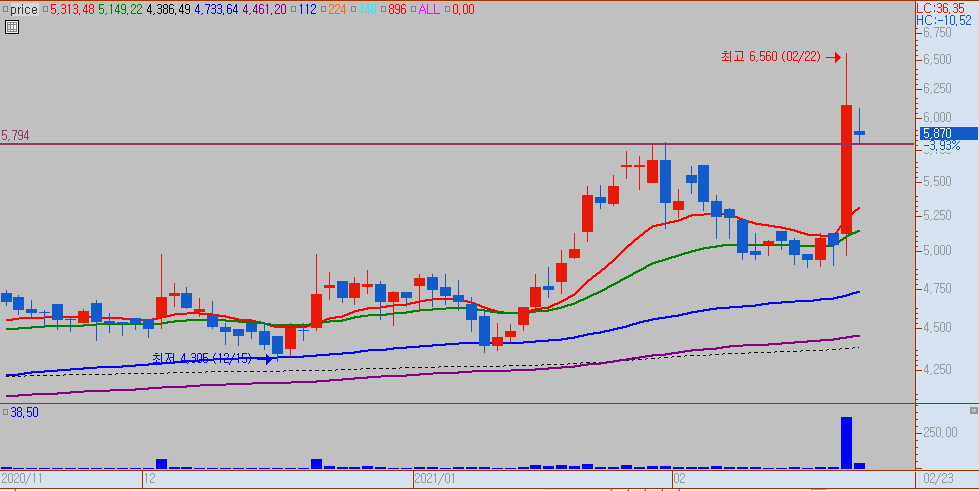Image resolution: width=979 pixels, height=491 pixels.
Task: Toggle the 224 period checkbox
Action: click(323, 9)
